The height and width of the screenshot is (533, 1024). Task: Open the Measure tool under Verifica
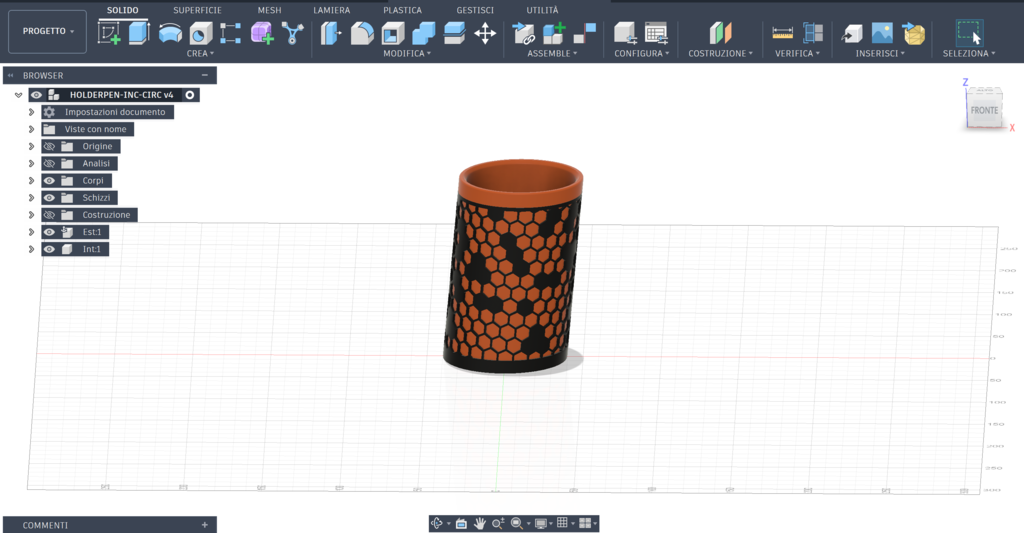[x=782, y=33]
